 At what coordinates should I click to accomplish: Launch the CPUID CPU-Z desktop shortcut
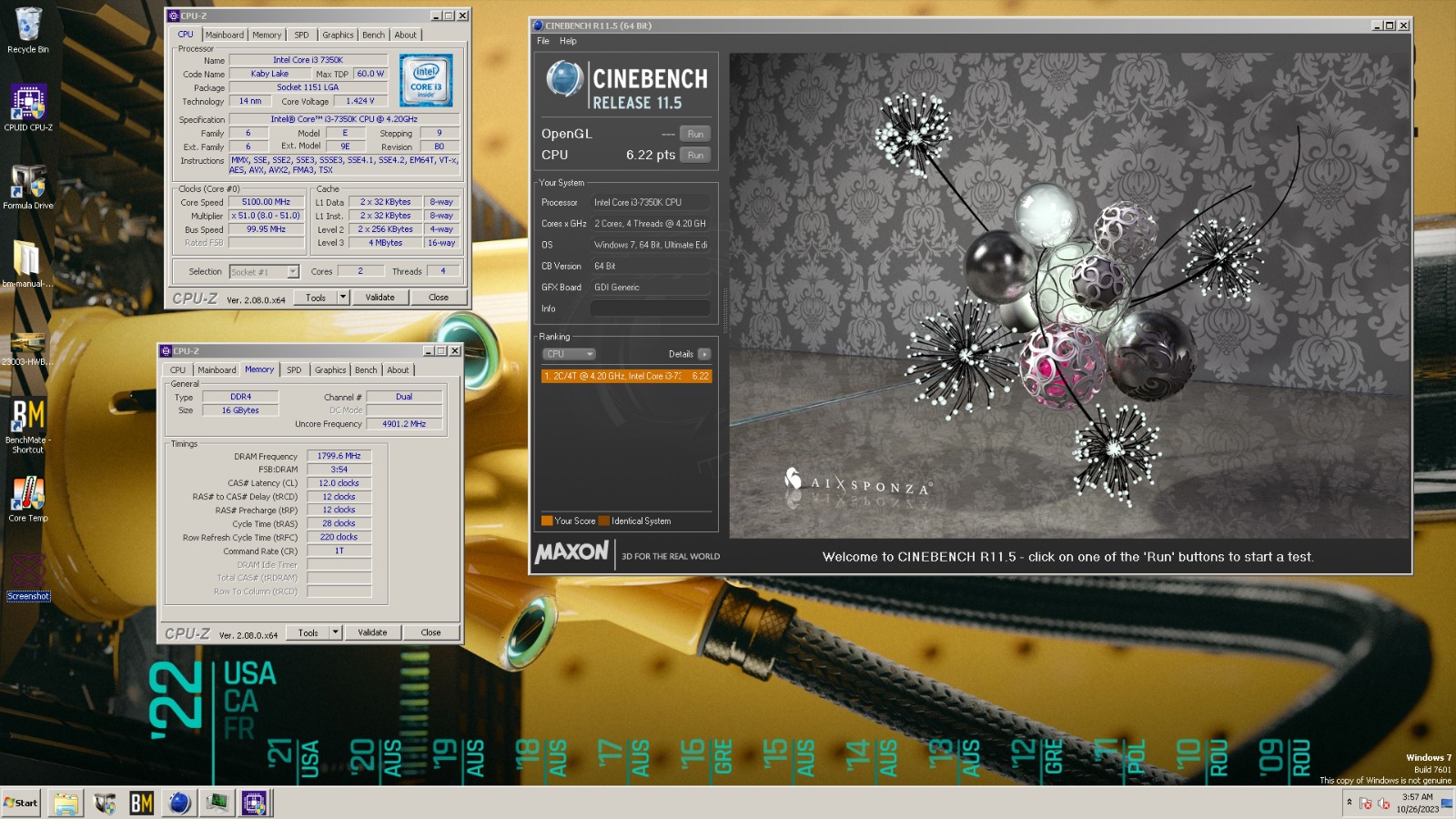pos(28,107)
